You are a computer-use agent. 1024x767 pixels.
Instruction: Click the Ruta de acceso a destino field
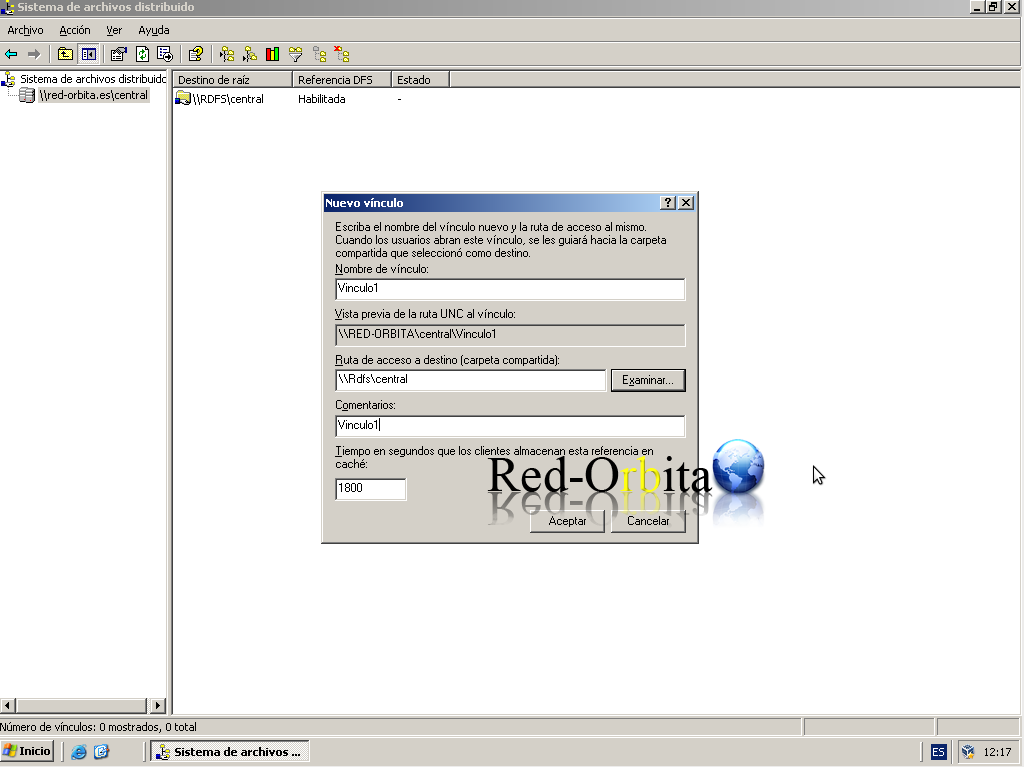[470, 380]
